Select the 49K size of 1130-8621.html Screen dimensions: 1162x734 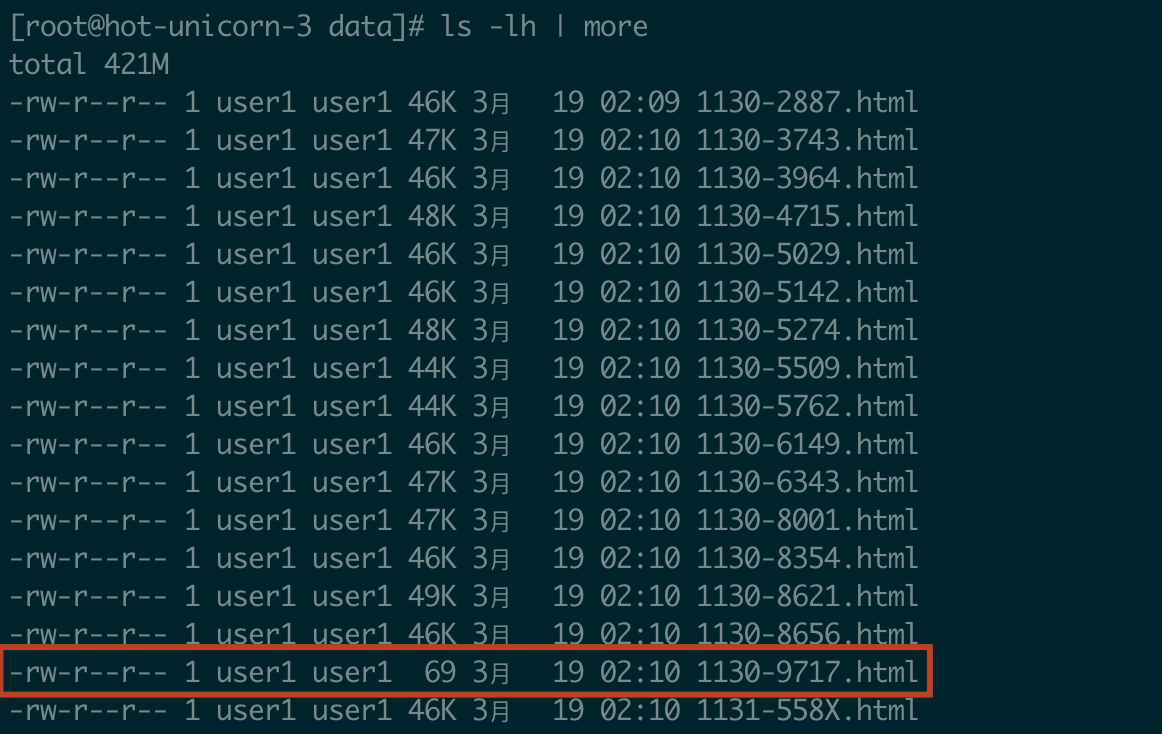pos(432,596)
